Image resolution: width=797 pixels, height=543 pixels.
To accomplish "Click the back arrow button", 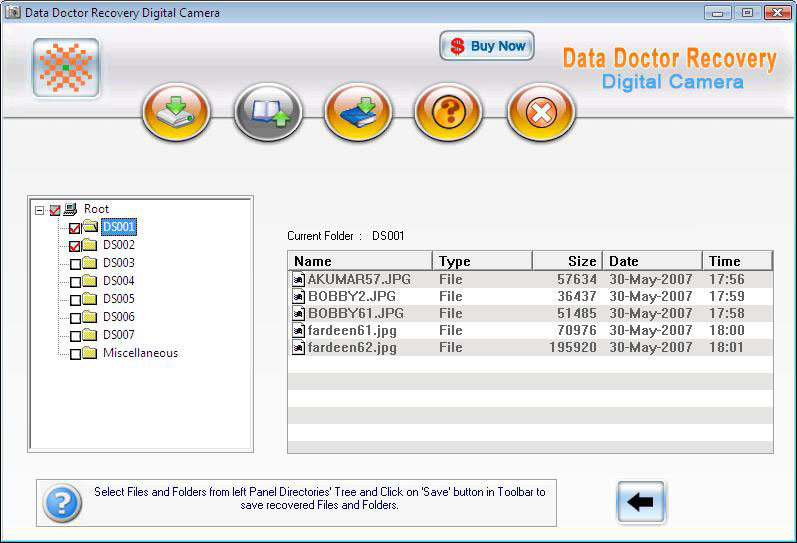I will 640,502.
